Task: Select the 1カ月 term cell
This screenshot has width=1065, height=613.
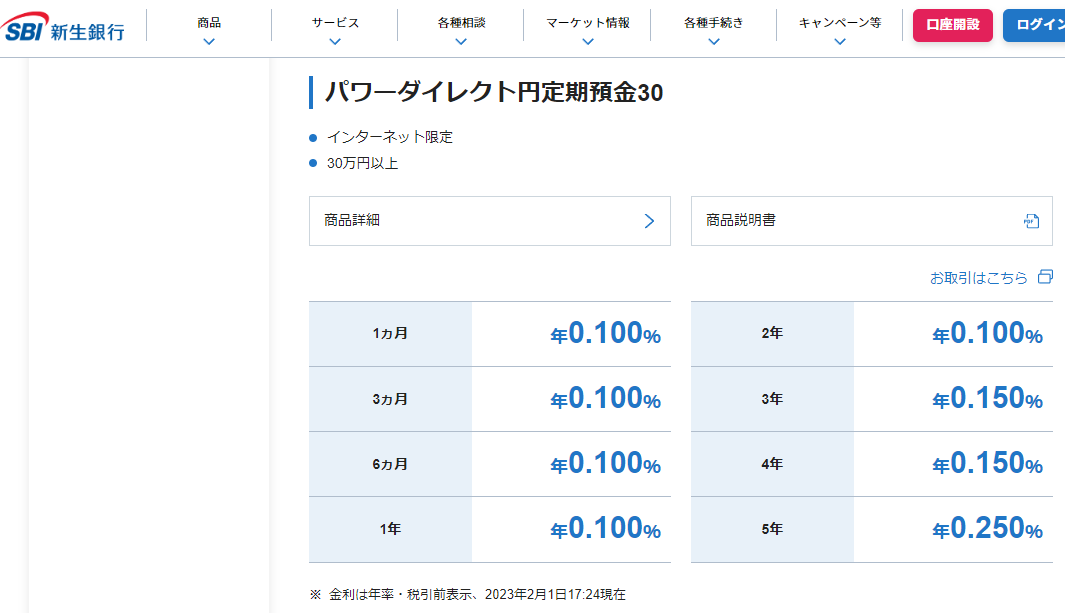Action: [391, 334]
